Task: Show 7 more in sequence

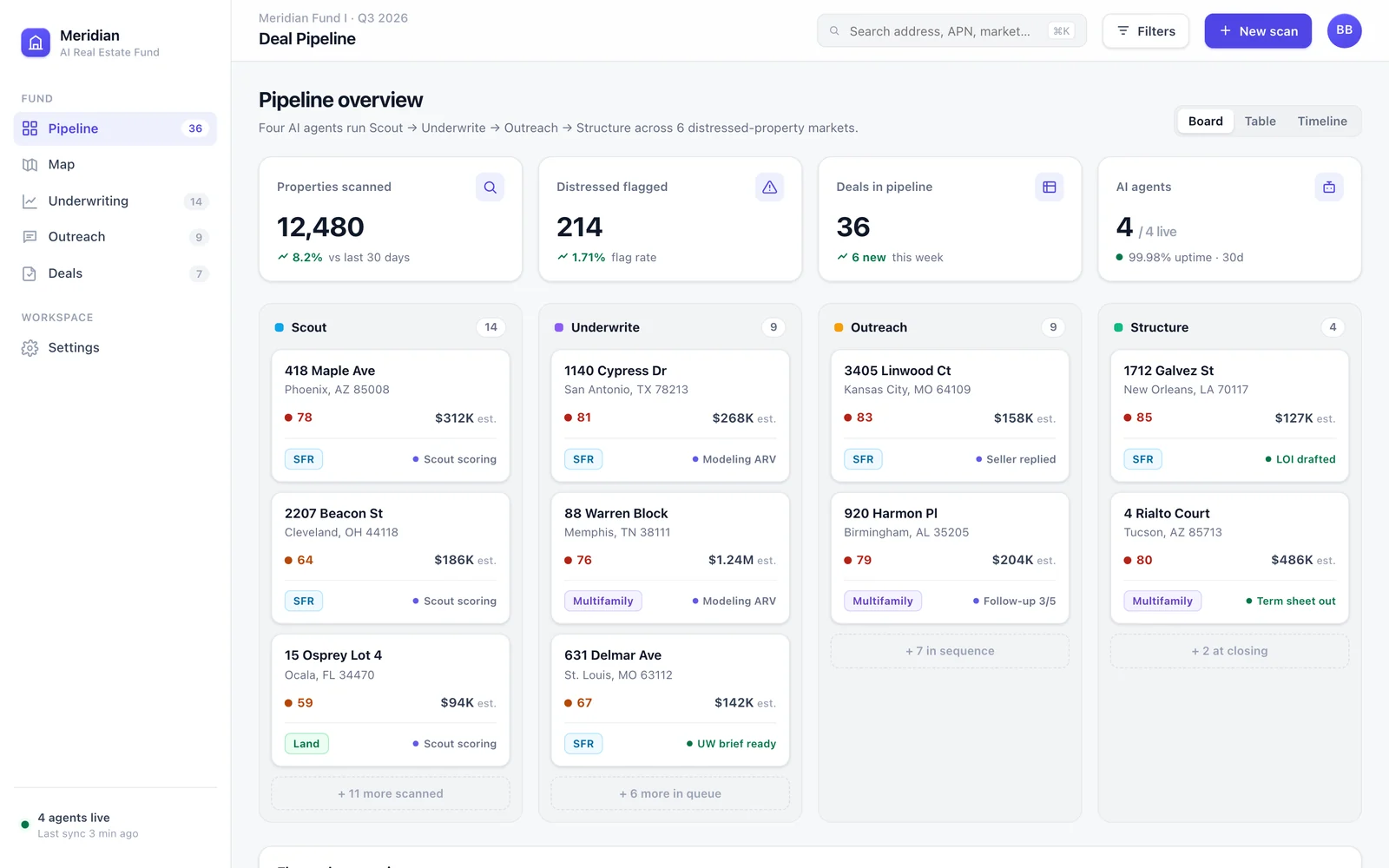Action: pyautogui.click(x=950, y=651)
